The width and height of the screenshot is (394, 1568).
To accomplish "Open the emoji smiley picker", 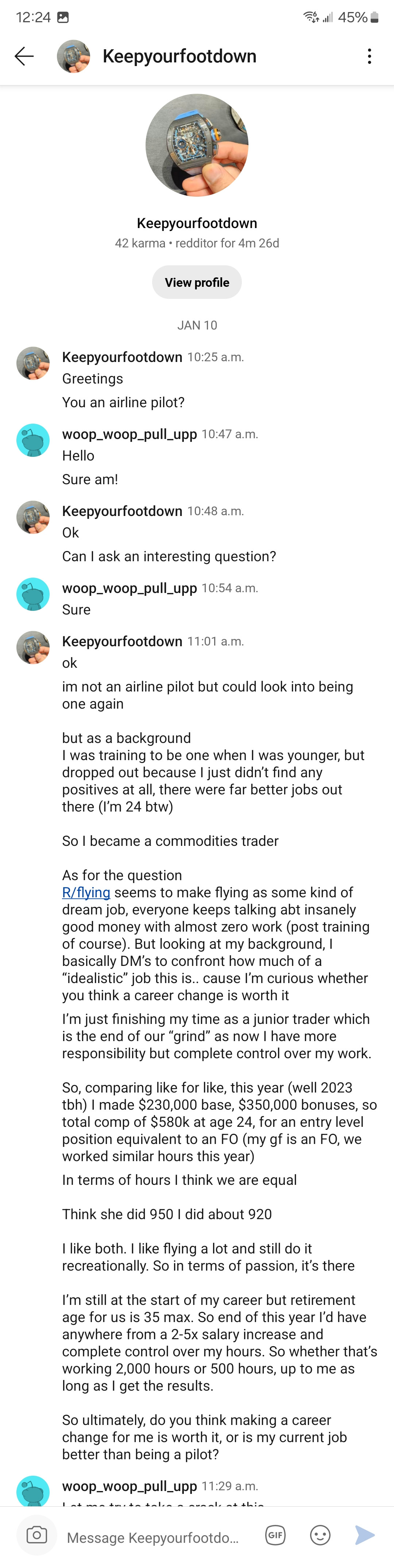I will pyautogui.click(x=320, y=1534).
